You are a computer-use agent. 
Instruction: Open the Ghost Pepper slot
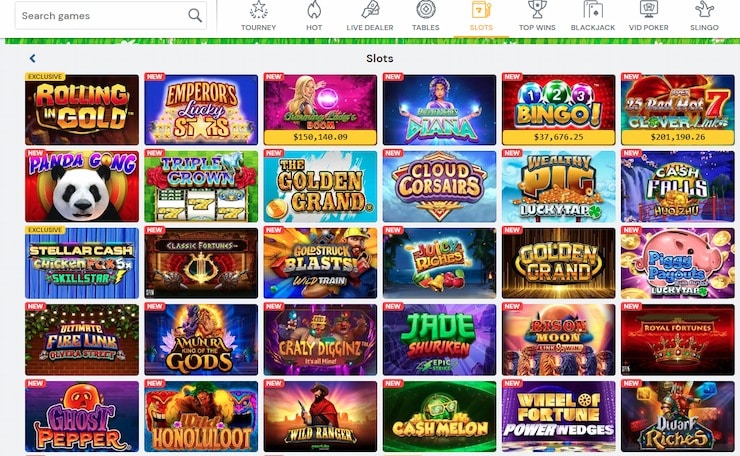pyautogui.click(x=82, y=416)
